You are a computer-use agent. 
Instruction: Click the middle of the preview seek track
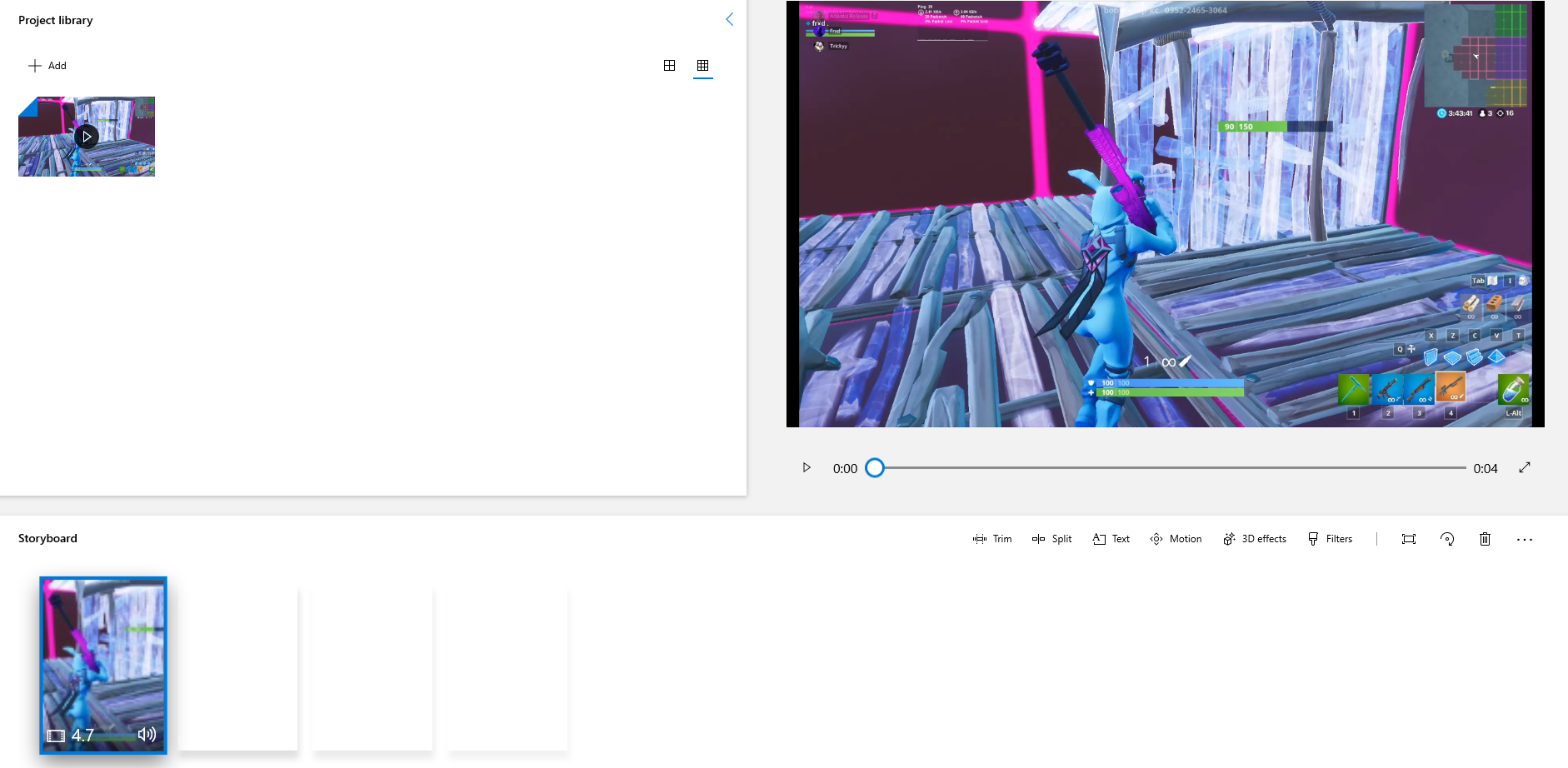(x=1170, y=468)
